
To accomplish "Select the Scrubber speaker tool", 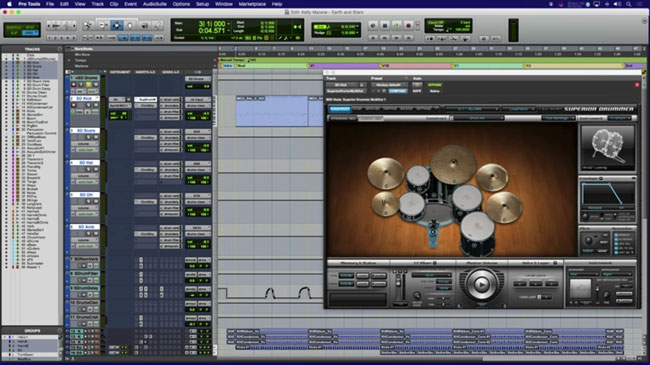I will pos(145,26).
